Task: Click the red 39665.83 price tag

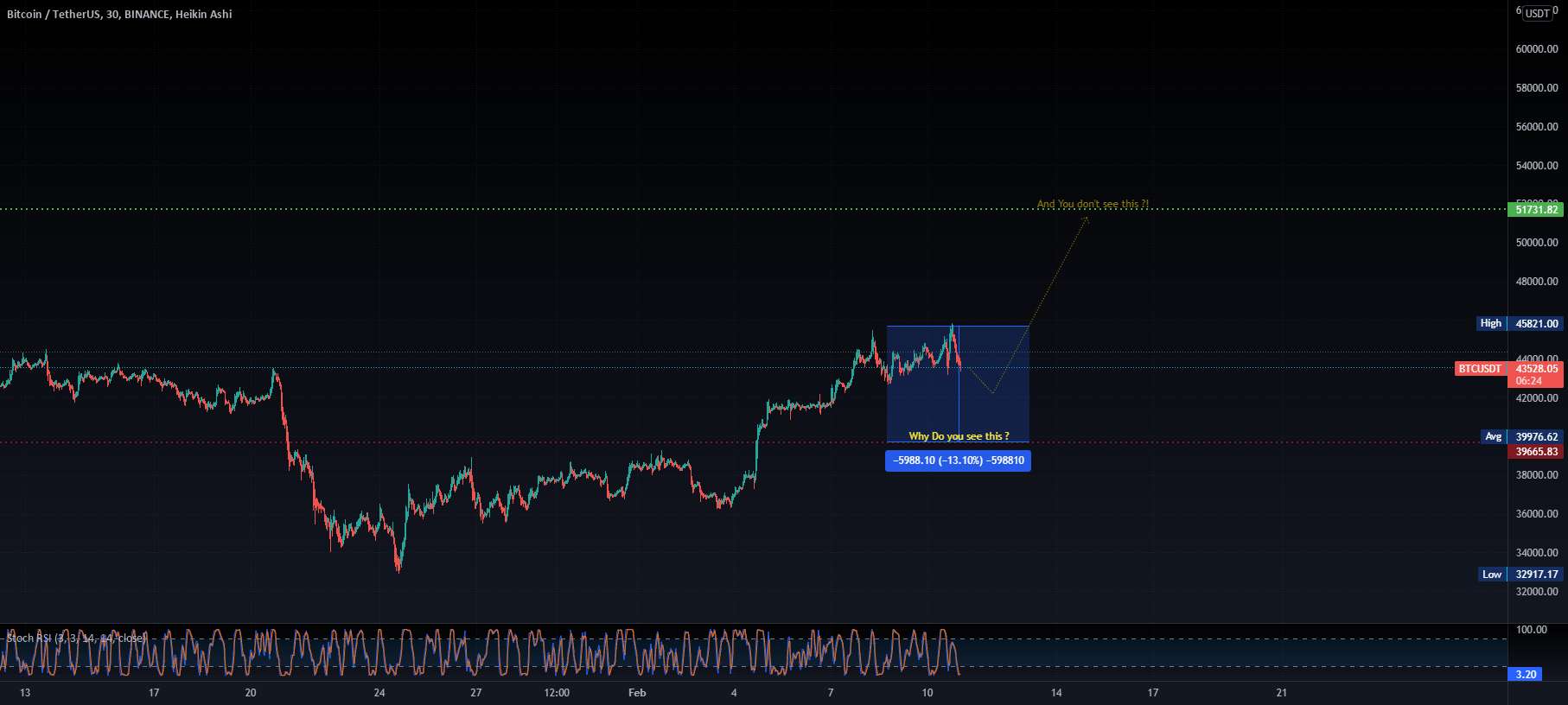Action: point(1536,452)
